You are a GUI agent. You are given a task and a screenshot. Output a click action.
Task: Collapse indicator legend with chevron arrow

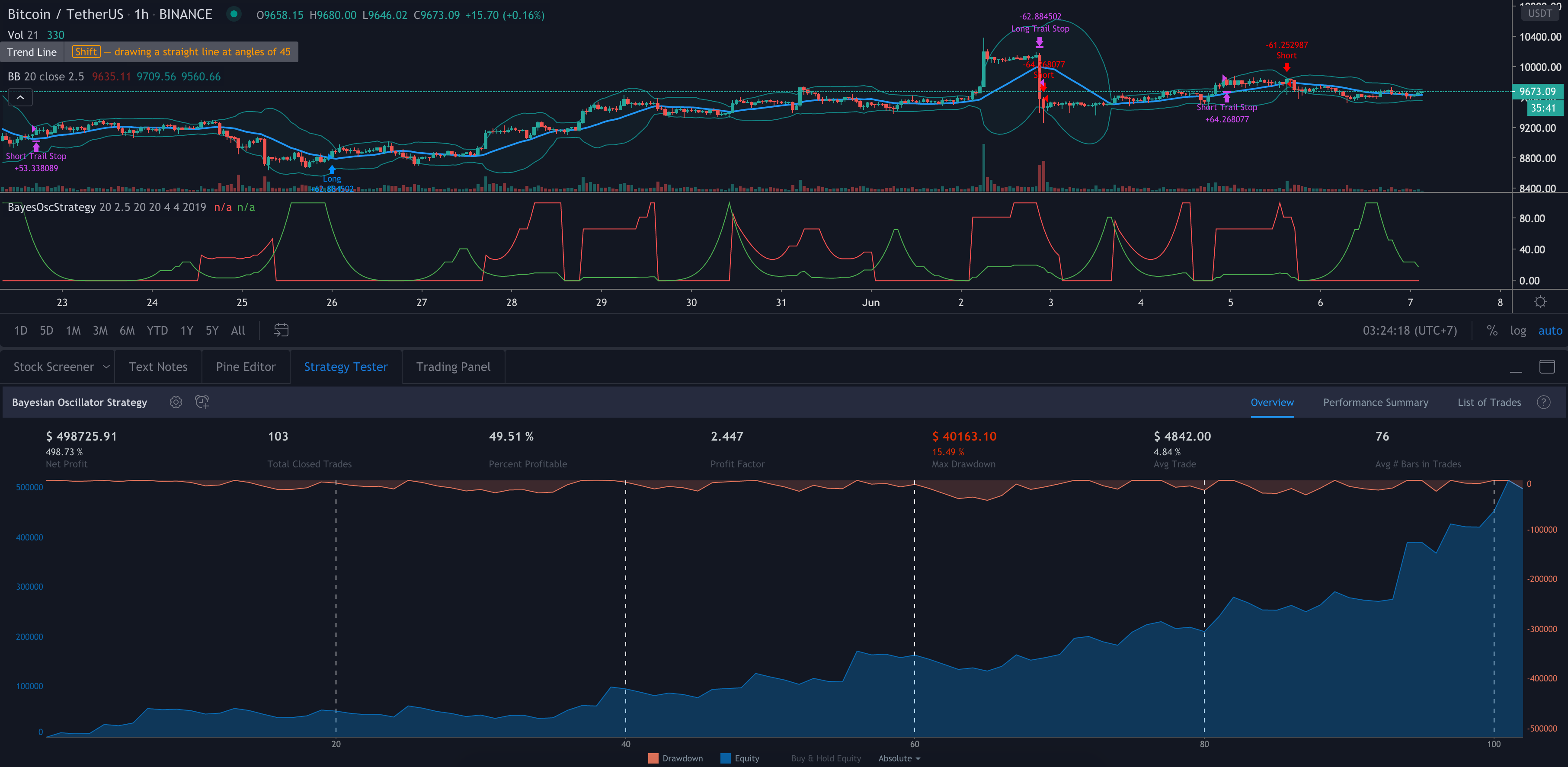click(x=20, y=98)
